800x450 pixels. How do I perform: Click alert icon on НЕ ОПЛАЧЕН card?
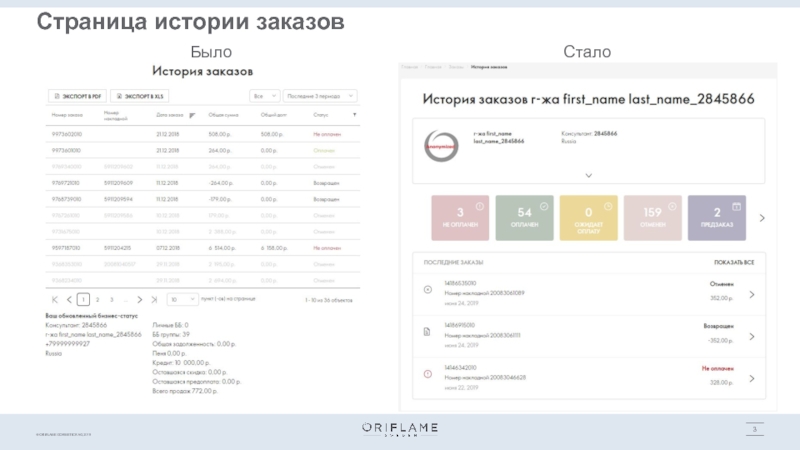480,206
